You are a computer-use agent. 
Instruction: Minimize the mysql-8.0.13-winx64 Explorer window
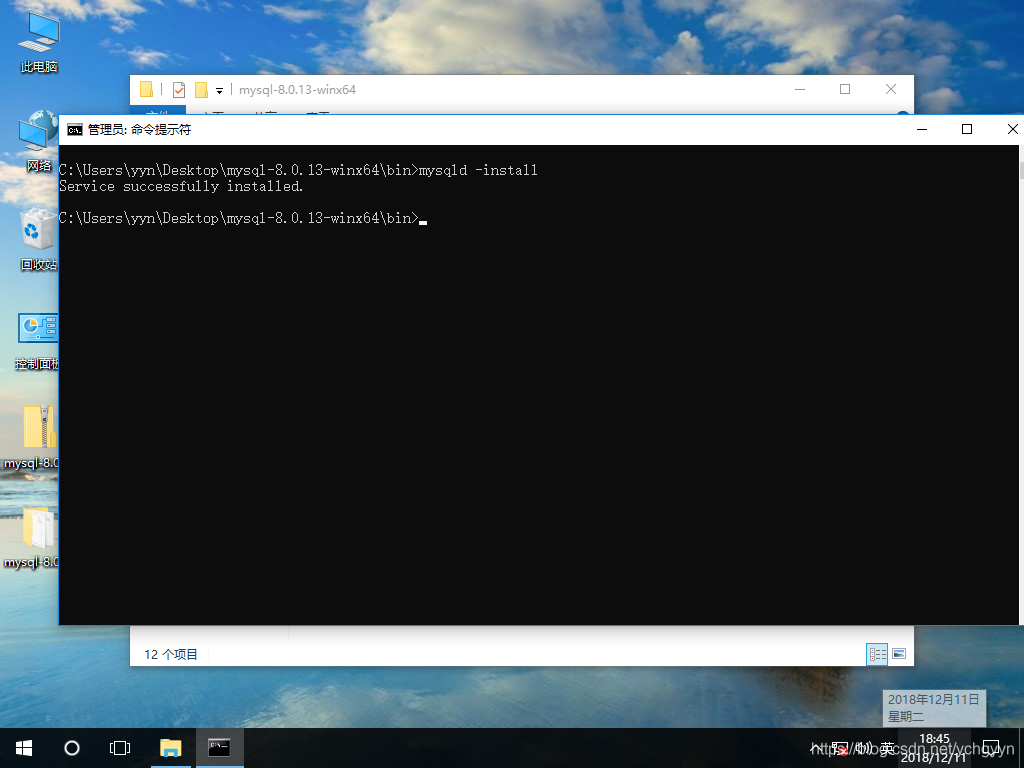coord(799,89)
